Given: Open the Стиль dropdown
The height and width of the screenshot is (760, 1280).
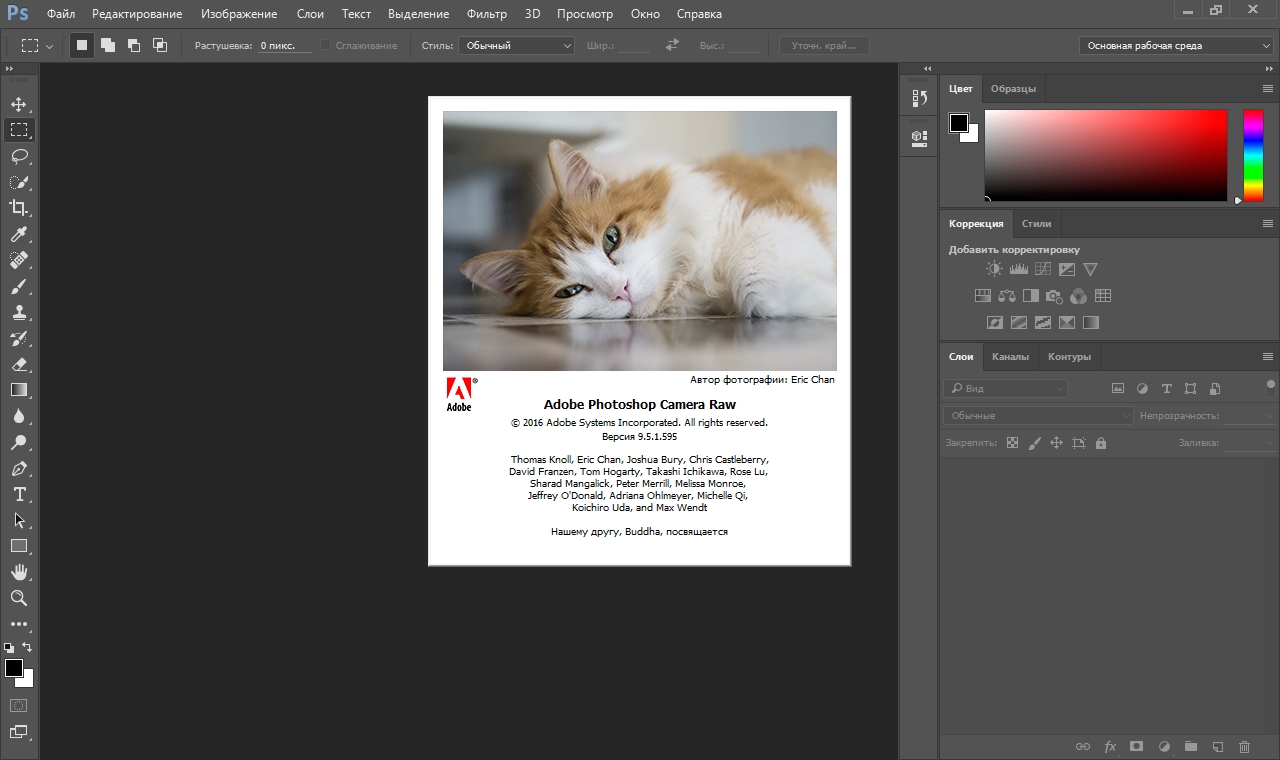Looking at the screenshot, I should click(x=516, y=46).
